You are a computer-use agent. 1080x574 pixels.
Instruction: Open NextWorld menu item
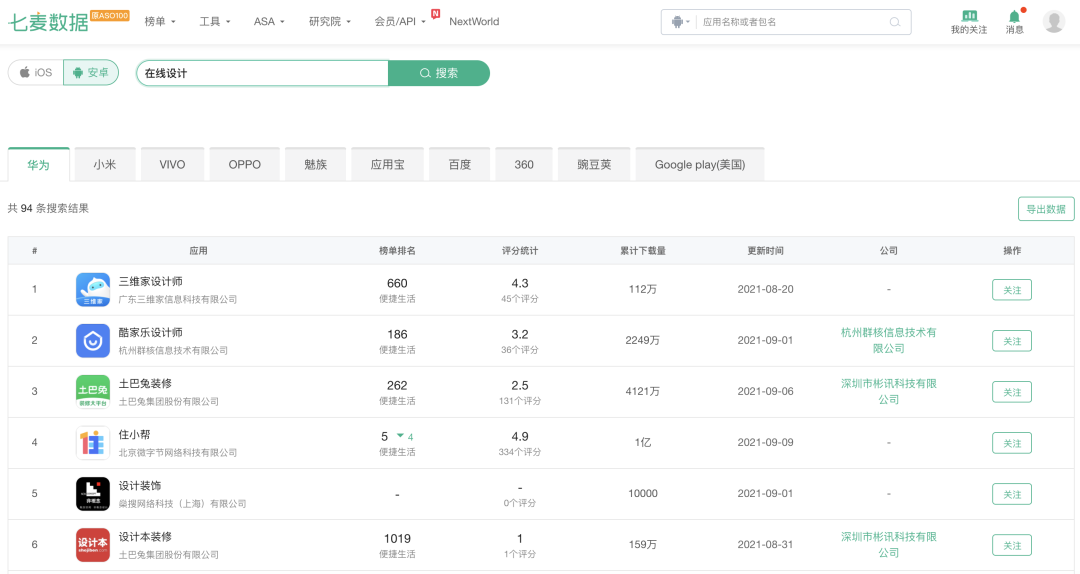coord(474,21)
